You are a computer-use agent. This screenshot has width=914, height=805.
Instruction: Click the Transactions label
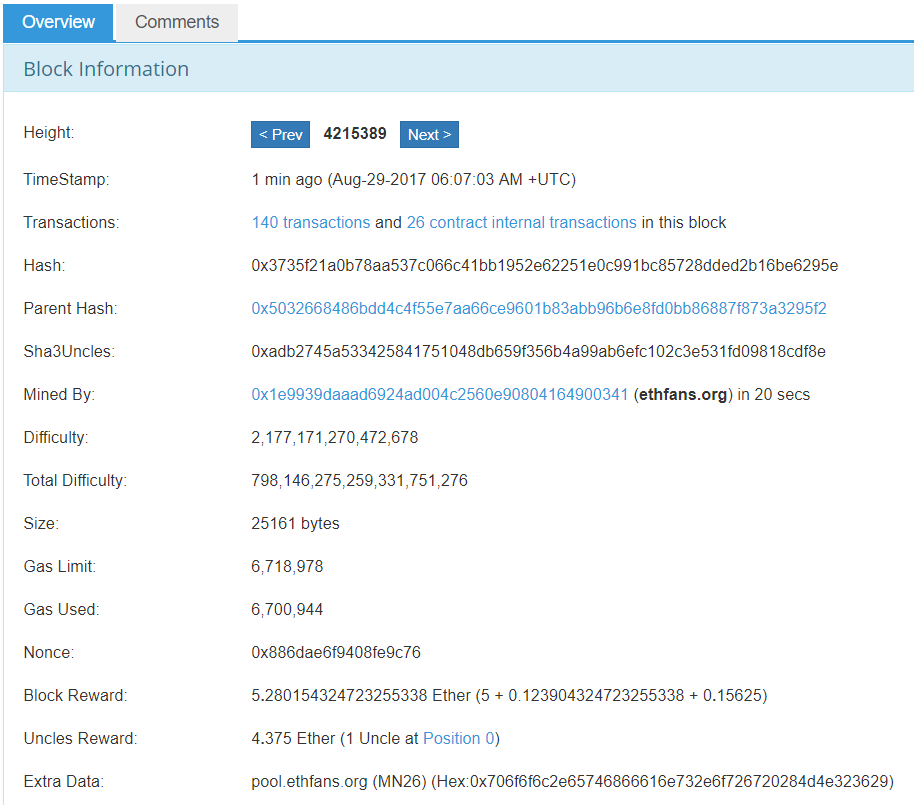coord(71,223)
